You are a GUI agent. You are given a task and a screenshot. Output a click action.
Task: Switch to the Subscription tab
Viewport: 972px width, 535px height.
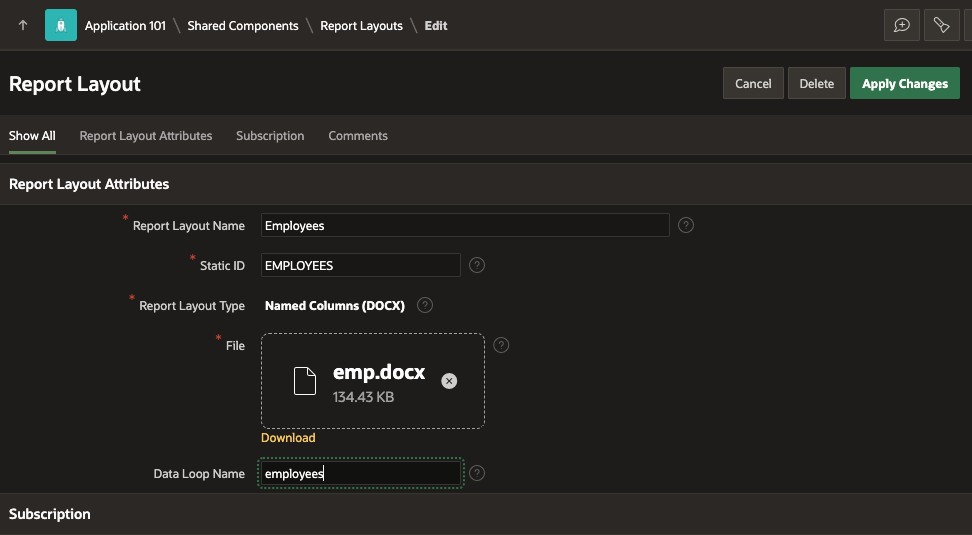[x=270, y=136]
